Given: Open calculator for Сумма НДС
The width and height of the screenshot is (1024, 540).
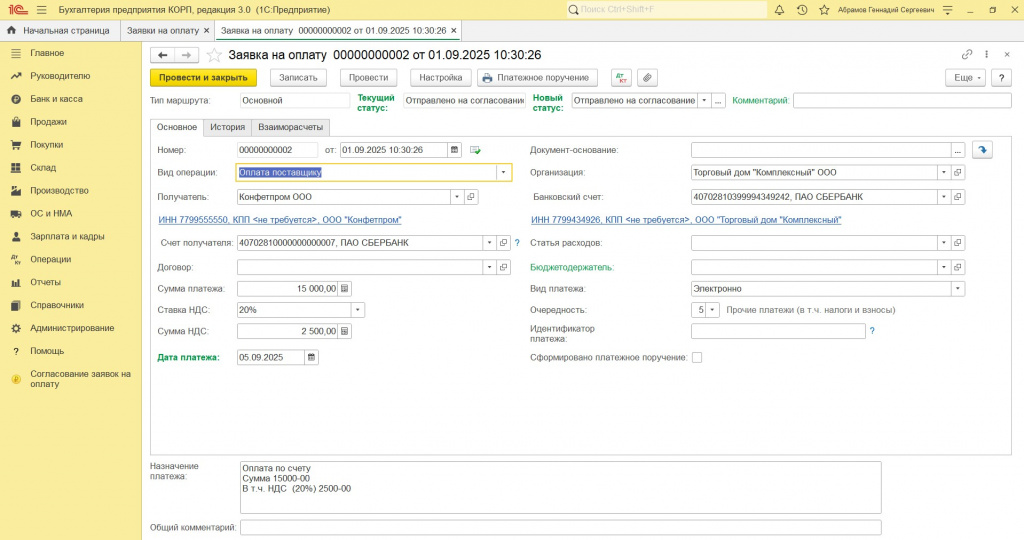Looking at the screenshot, I should pos(344,331).
